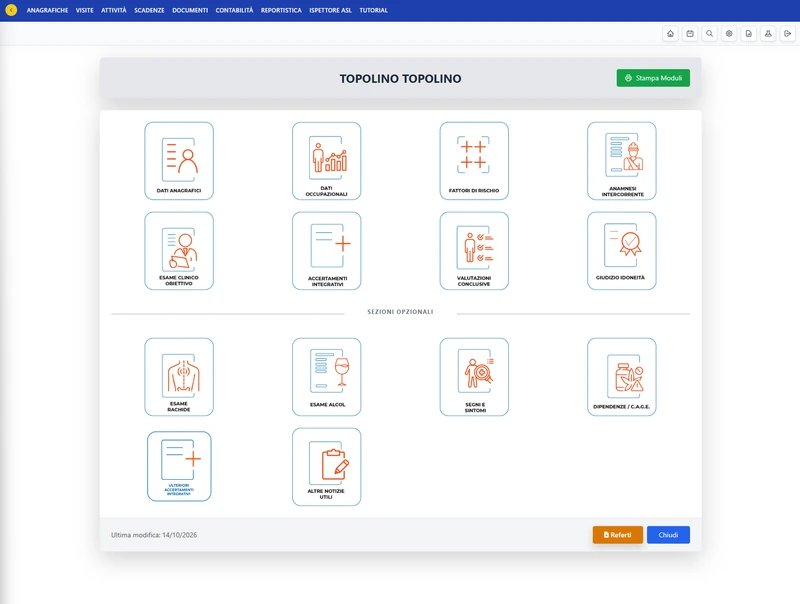Screen dimensions: 800x604
Task: Click the document toolbar icon
Action: 748,34
